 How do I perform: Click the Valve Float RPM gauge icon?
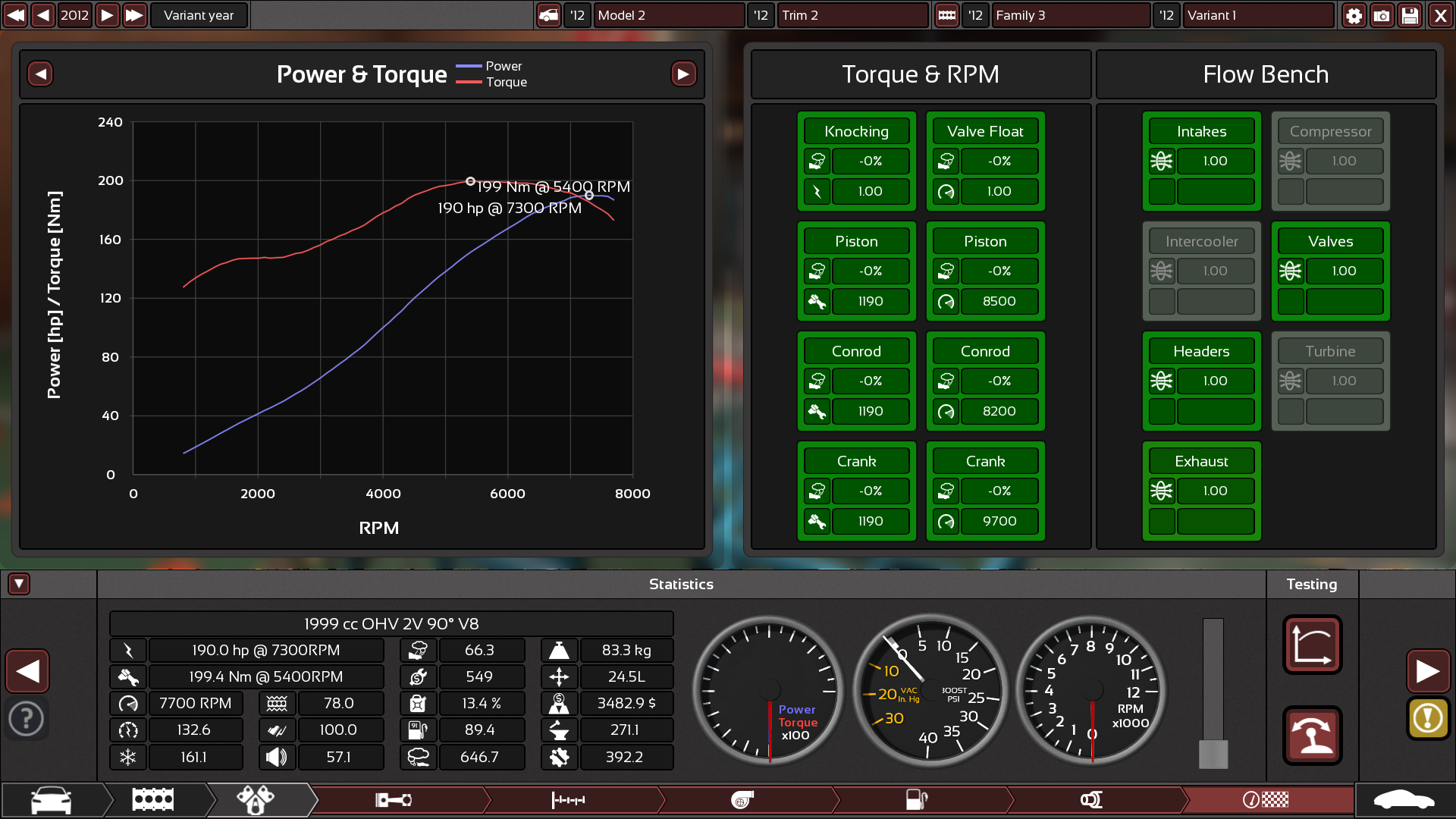pyautogui.click(x=946, y=191)
